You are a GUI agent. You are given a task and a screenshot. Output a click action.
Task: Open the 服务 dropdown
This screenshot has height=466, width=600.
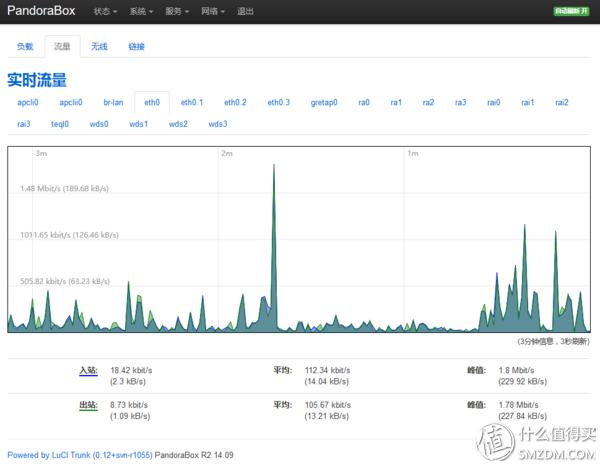tap(177, 11)
